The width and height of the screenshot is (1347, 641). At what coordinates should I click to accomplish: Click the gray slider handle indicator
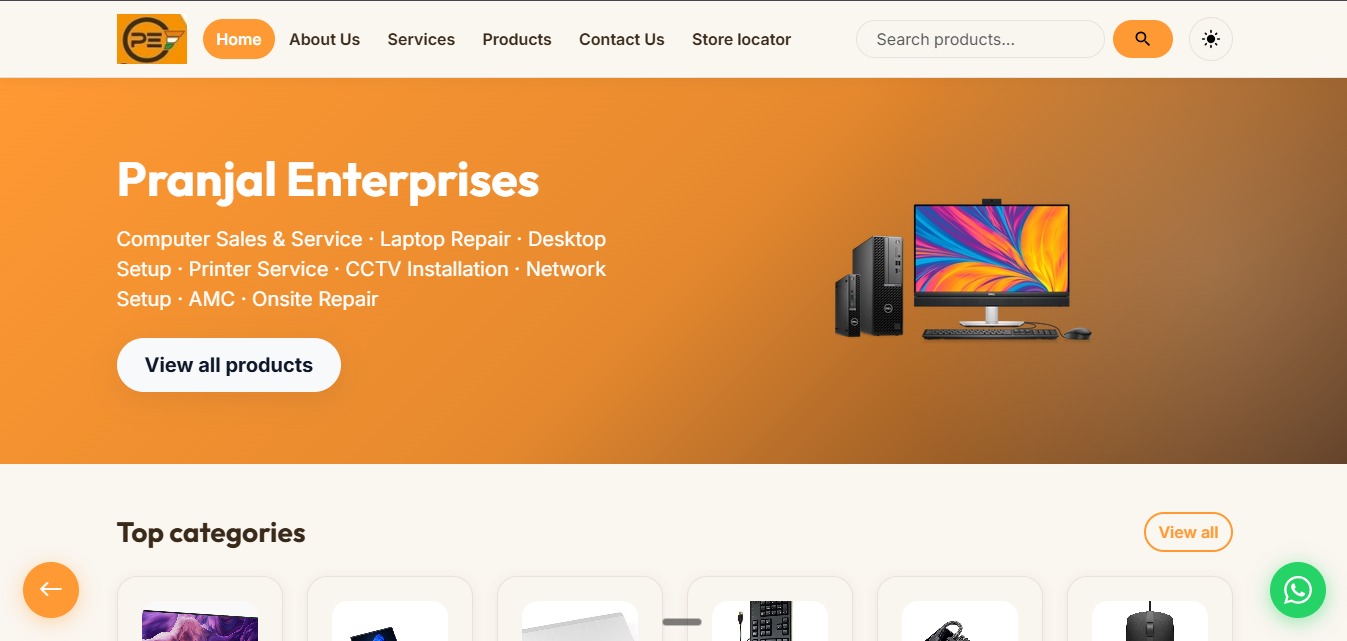[x=682, y=622]
